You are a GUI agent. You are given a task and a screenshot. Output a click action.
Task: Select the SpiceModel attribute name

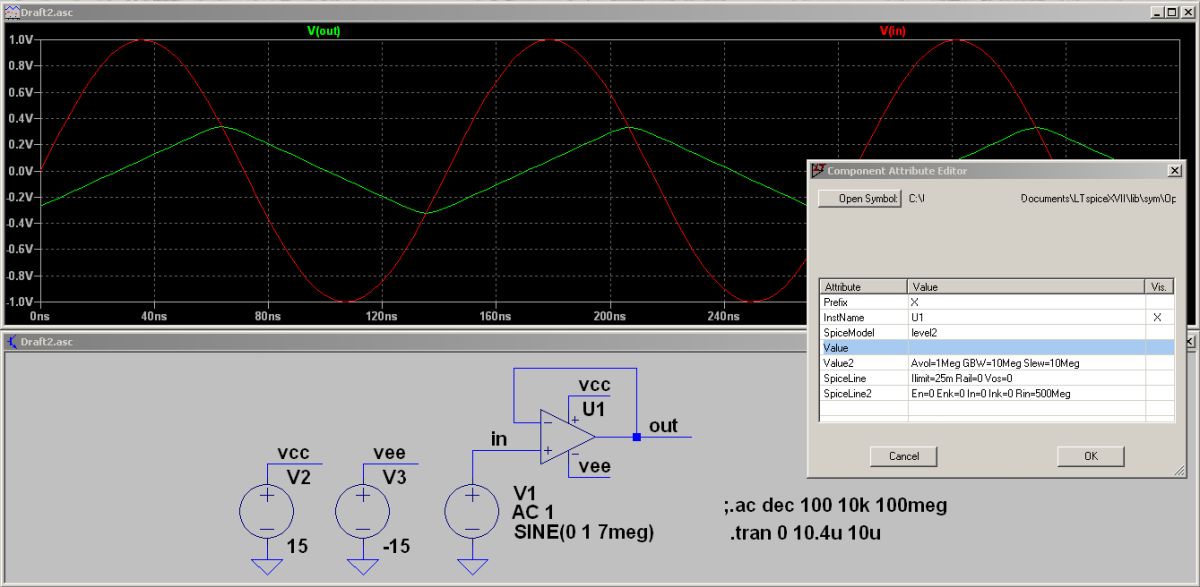847,331
